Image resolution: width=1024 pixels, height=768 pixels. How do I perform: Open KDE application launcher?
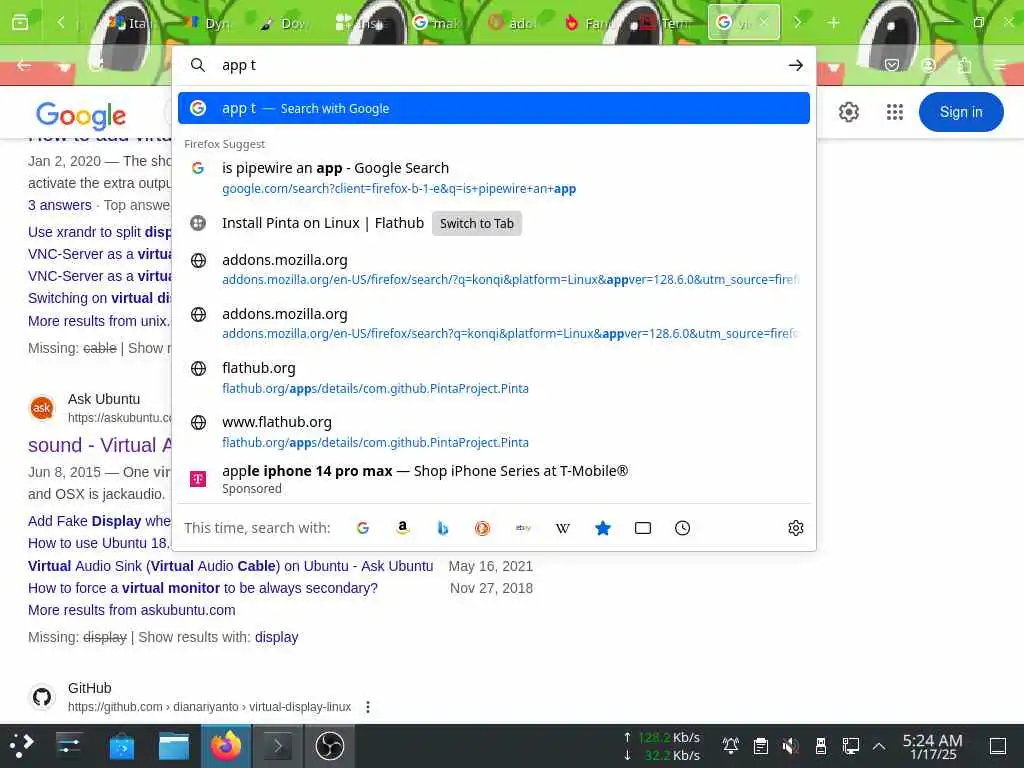pyautogui.click(x=21, y=745)
